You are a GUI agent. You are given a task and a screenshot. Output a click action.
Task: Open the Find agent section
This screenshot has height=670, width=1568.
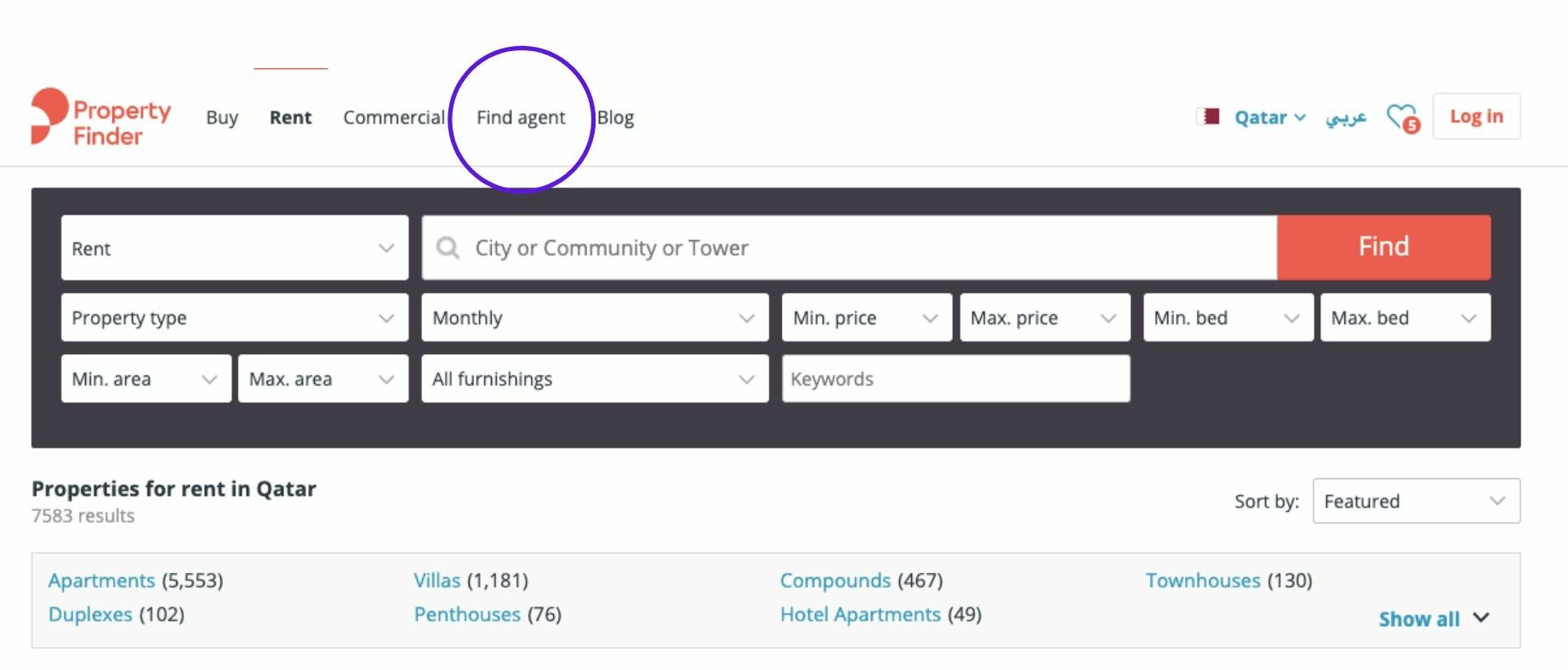coord(521,117)
